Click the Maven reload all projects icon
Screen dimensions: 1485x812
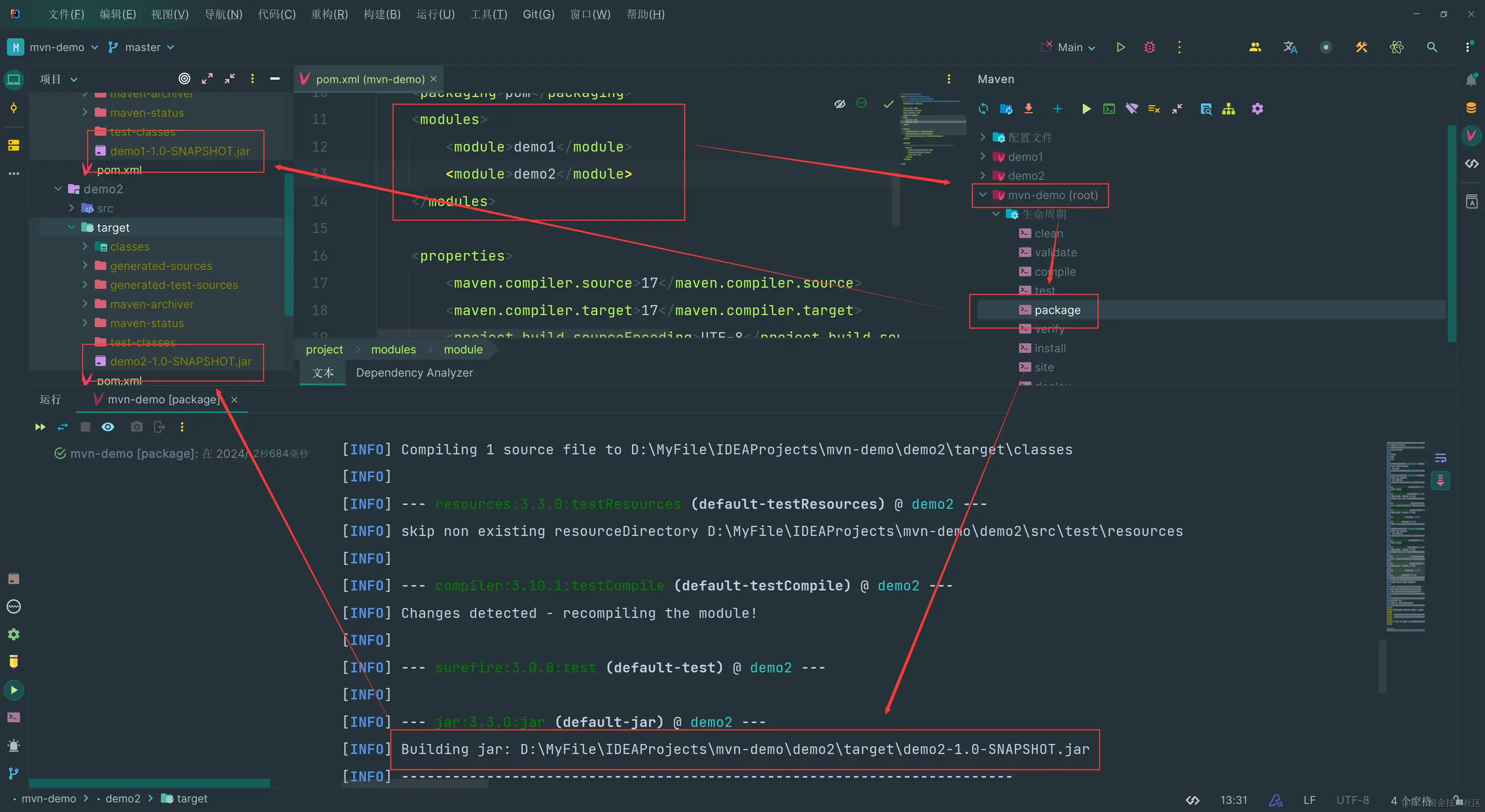click(x=984, y=109)
